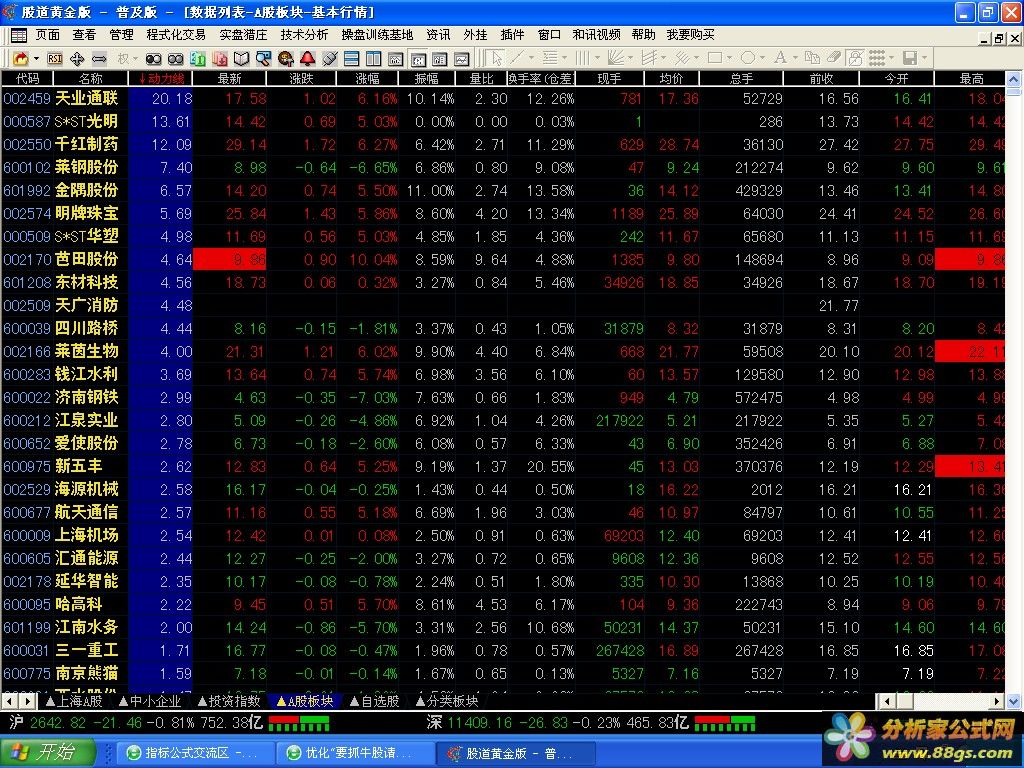Click the chart window icon after layouts
Viewport: 1024px width, 768px height.
[395, 59]
